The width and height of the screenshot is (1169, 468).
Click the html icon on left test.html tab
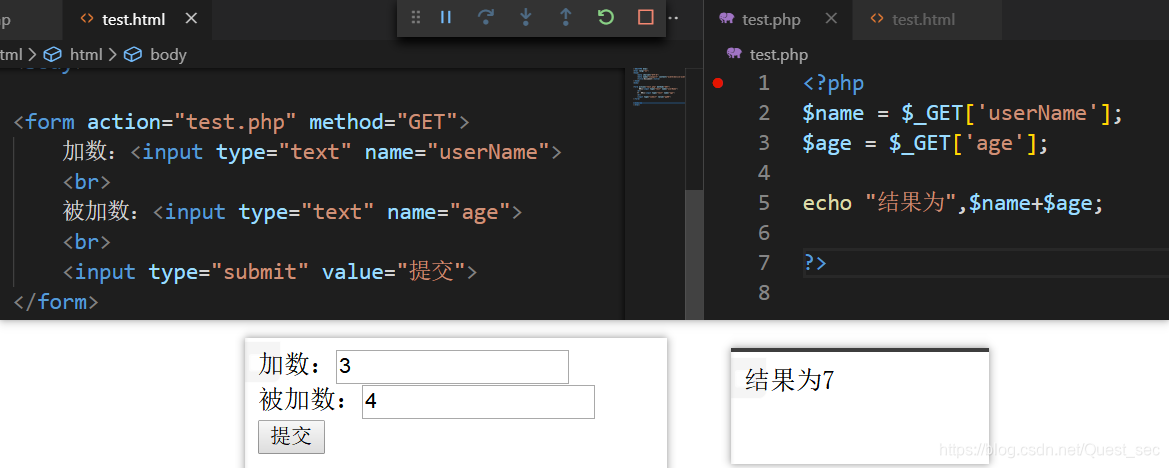(86, 19)
